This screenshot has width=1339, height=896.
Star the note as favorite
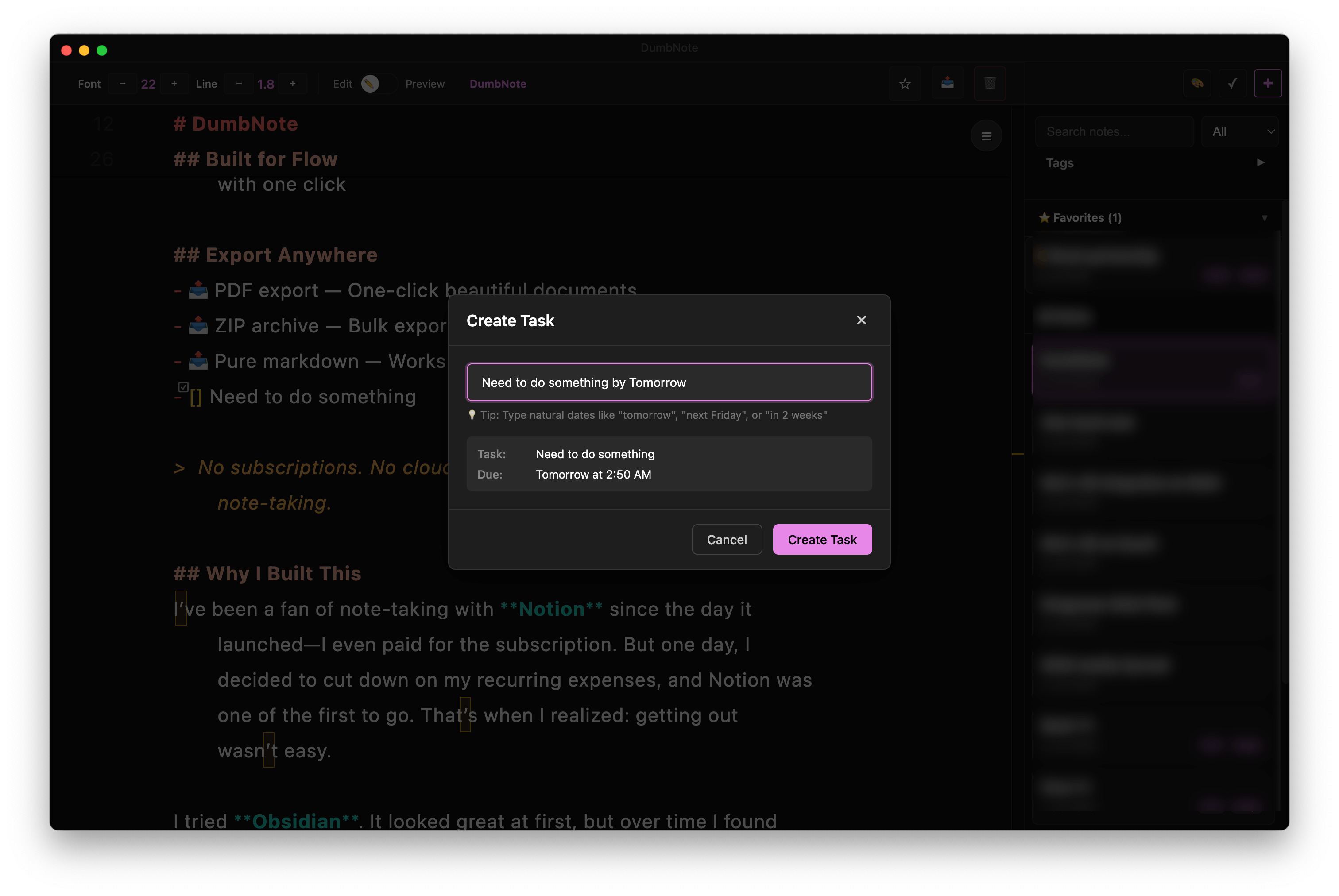(x=905, y=84)
